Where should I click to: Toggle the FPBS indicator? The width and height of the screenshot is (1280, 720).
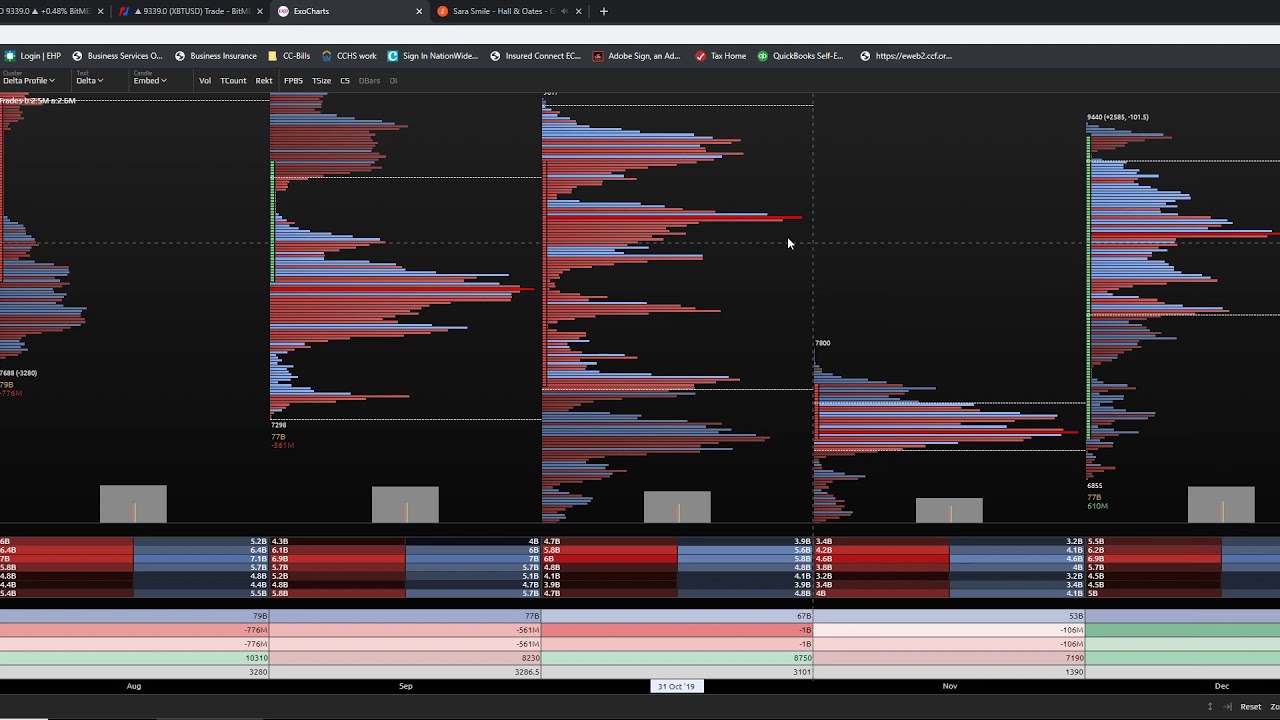(293, 80)
